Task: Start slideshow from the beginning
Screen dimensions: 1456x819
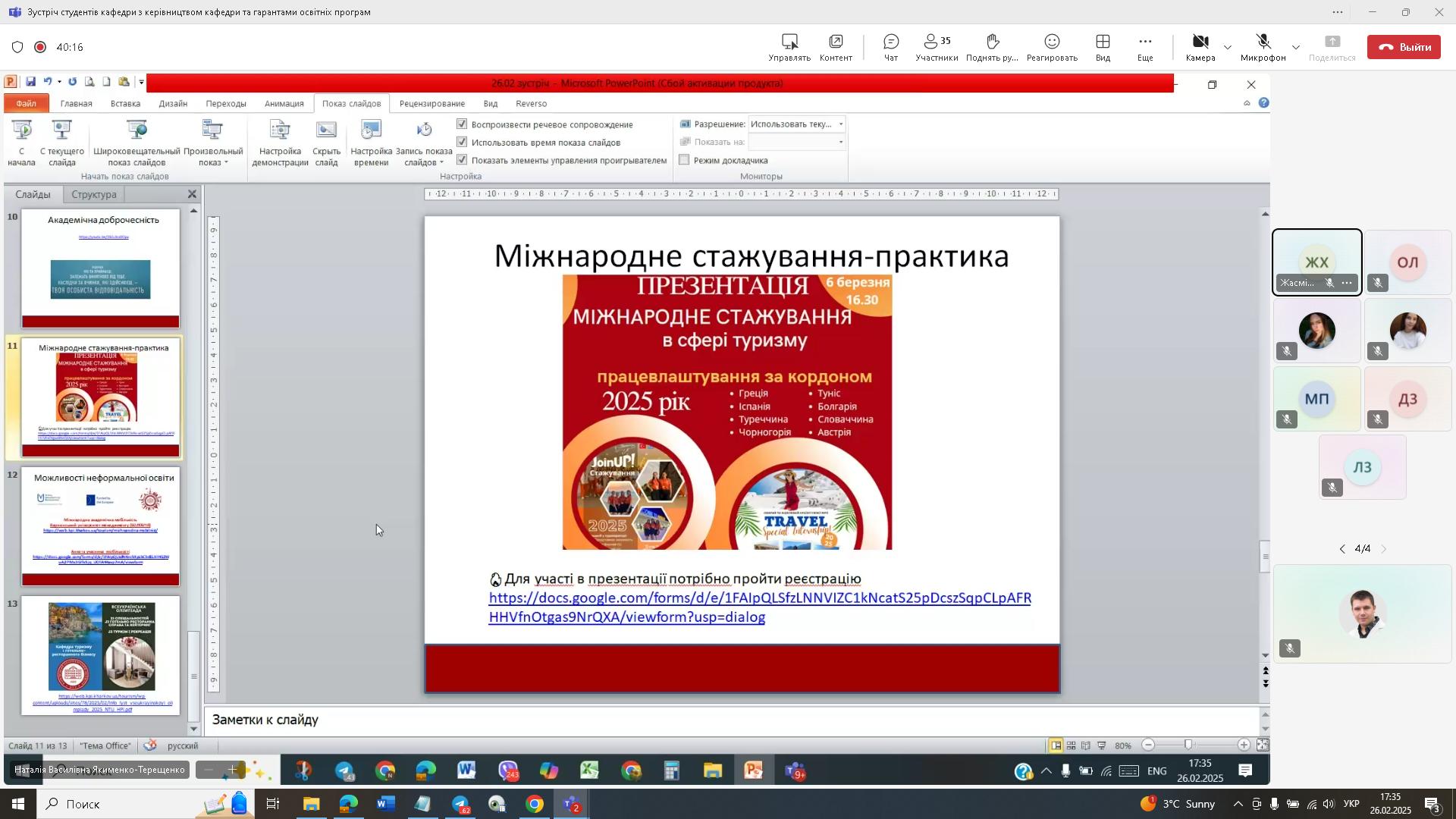Action: [x=22, y=142]
